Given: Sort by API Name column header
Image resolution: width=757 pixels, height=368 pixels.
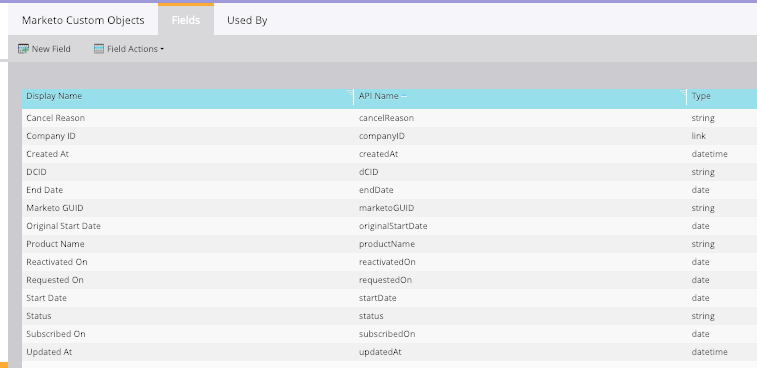Looking at the screenshot, I should tap(378, 96).
